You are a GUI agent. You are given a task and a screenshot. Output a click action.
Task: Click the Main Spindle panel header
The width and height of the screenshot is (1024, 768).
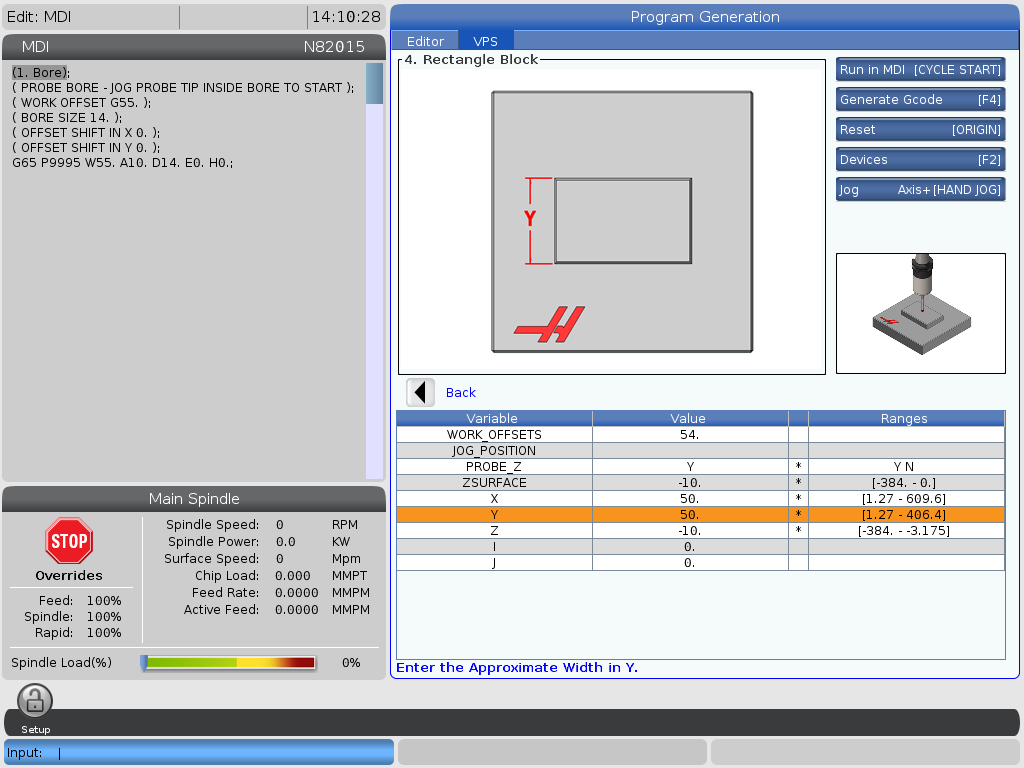pos(194,499)
